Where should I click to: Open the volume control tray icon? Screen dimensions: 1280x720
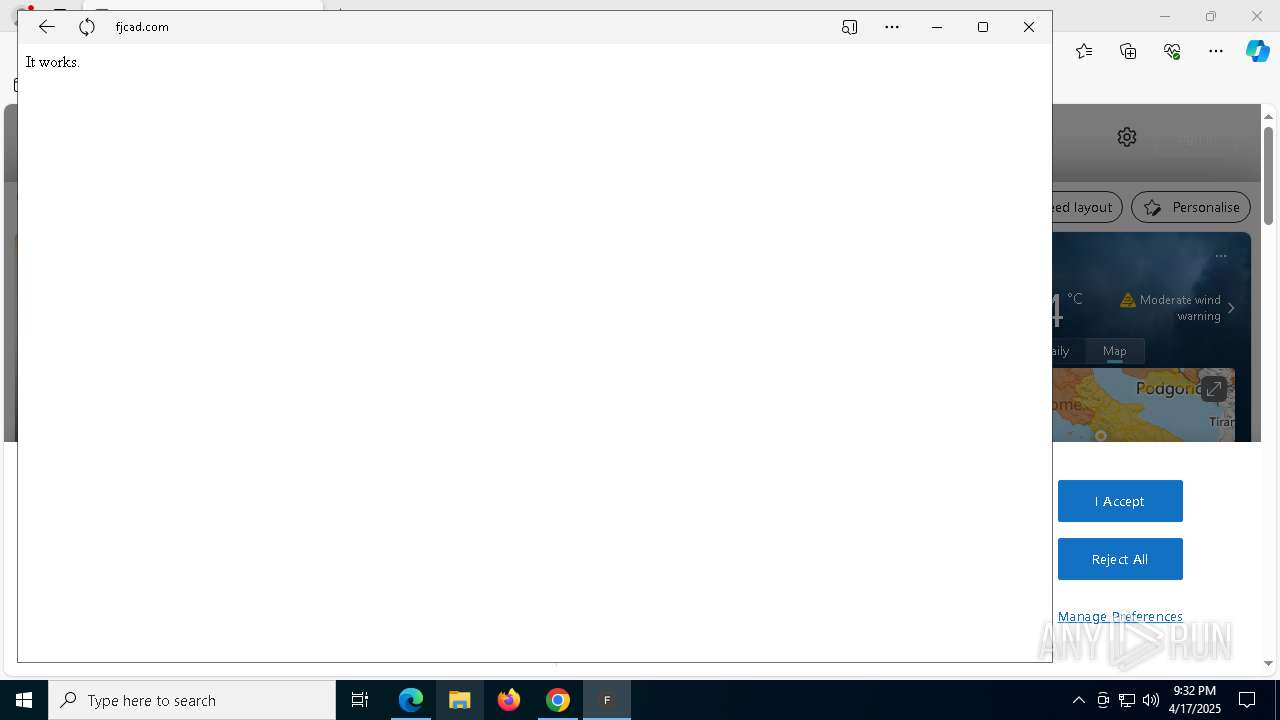click(x=1151, y=700)
